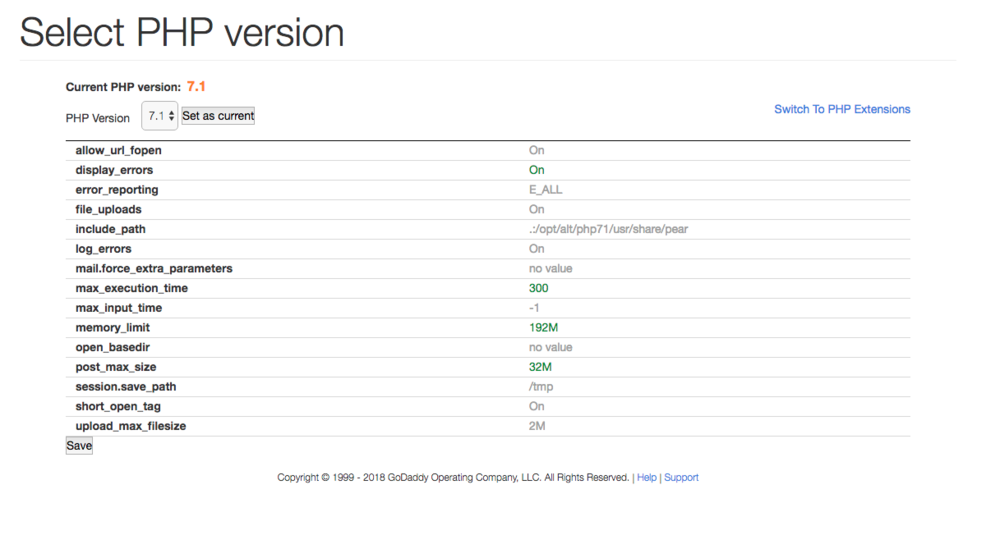Select the error_reporting setting name
Viewport: 1000px width, 535px height.
pyautogui.click(x=117, y=190)
